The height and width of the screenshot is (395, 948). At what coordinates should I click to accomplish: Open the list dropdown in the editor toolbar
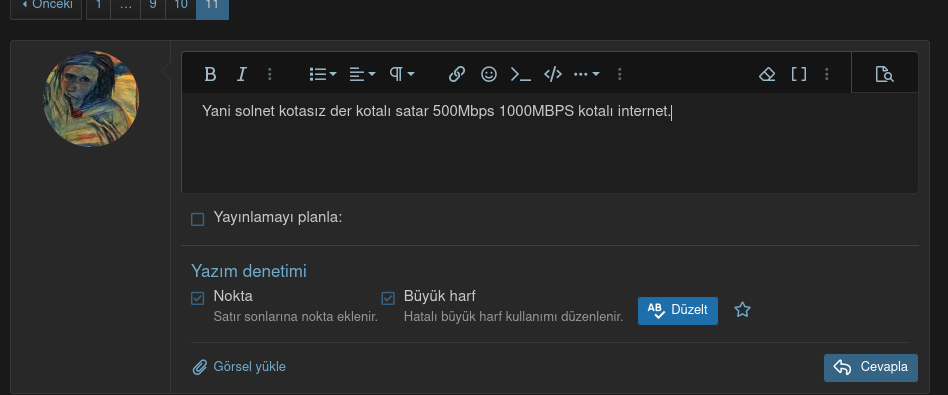tap(323, 74)
